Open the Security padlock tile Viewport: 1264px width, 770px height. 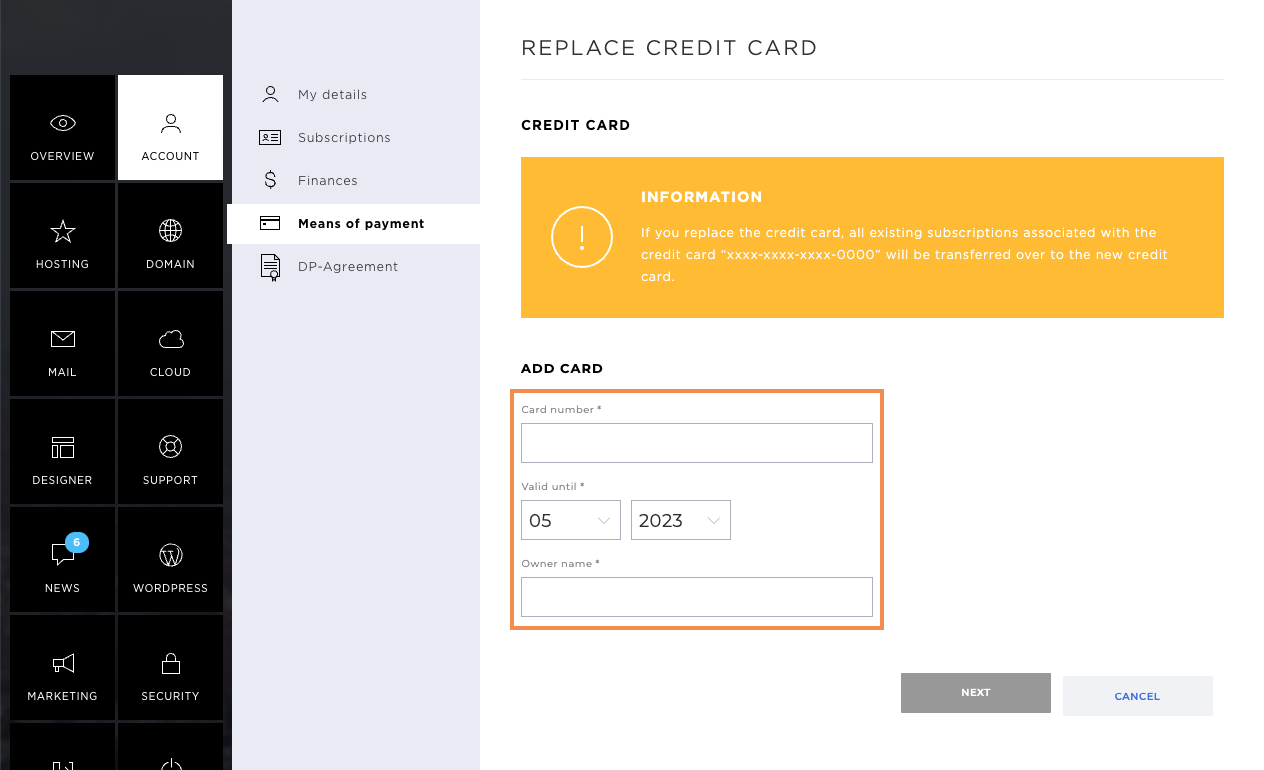pos(170,668)
